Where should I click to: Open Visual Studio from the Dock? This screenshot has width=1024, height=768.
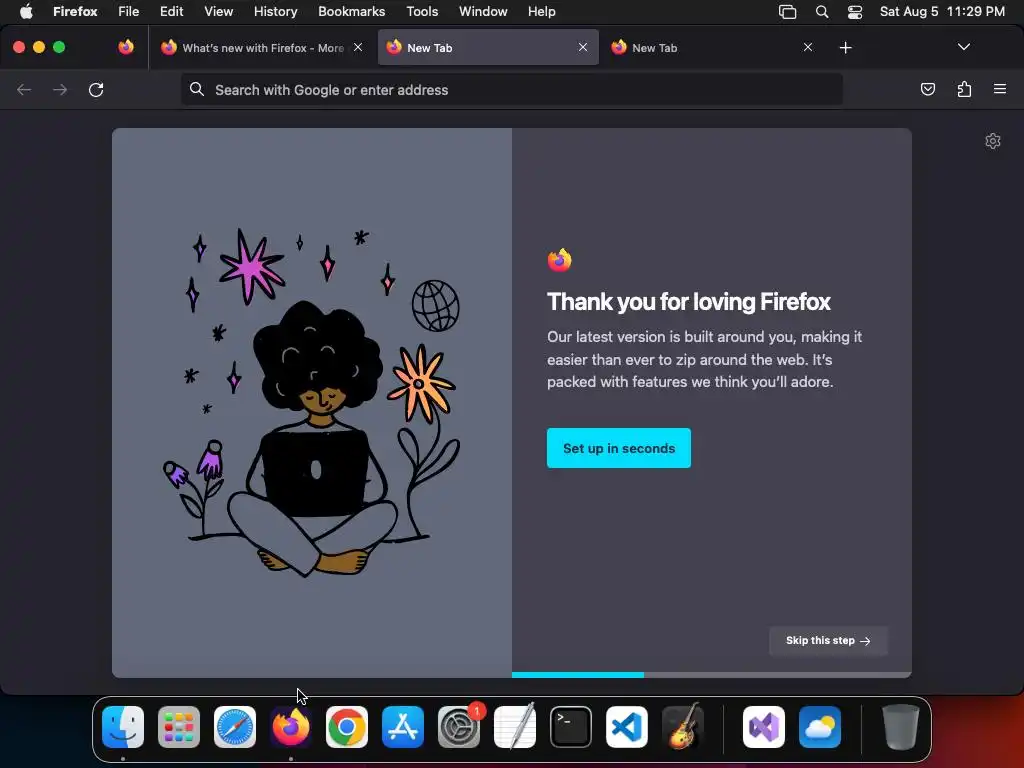764,727
